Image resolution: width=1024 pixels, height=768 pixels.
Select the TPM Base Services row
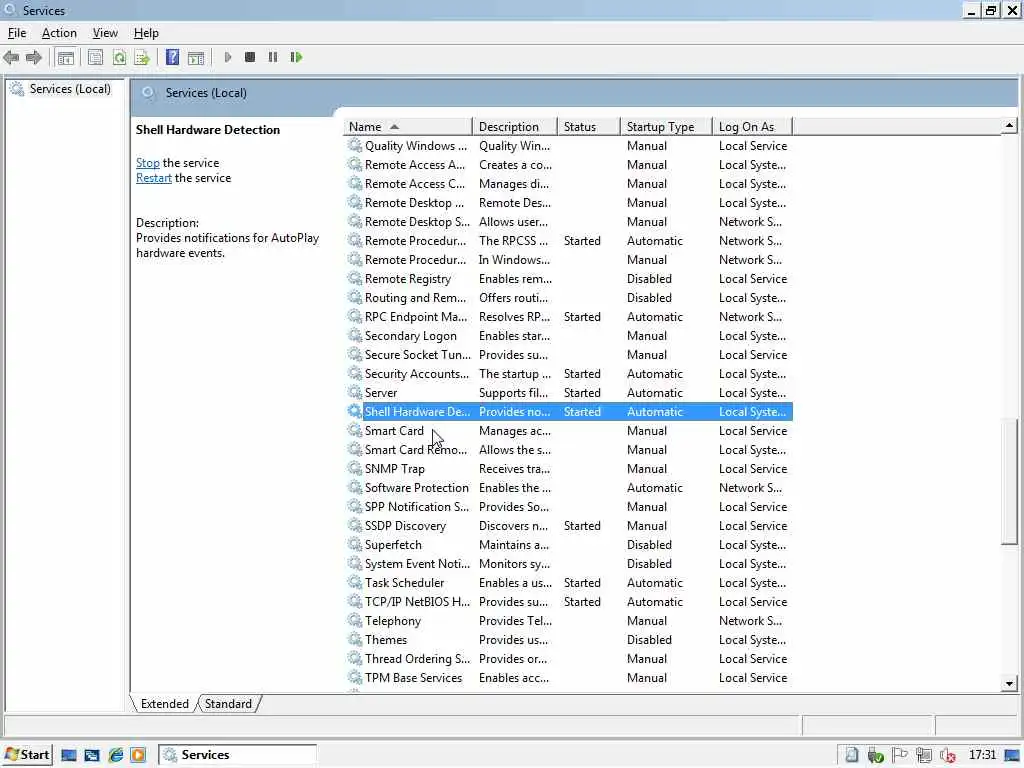coord(568,677)
